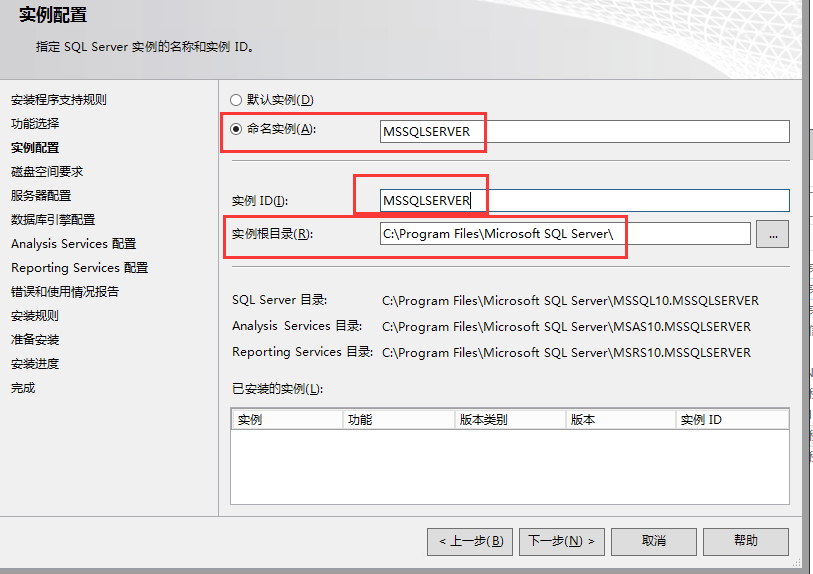Click the 已安装的实例(L) label
This screenshot has height=574, width=813.
pyautogui.click(x=277, y=389)
